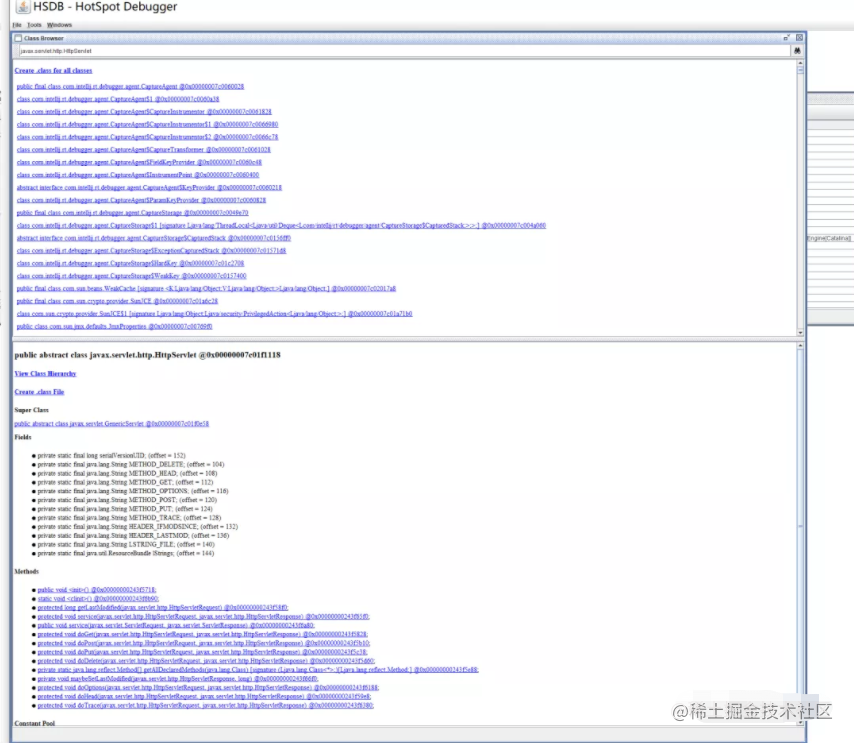
Task: Open CaptureAgent$ParamKeyProvider class link
Action: [141, 200]
